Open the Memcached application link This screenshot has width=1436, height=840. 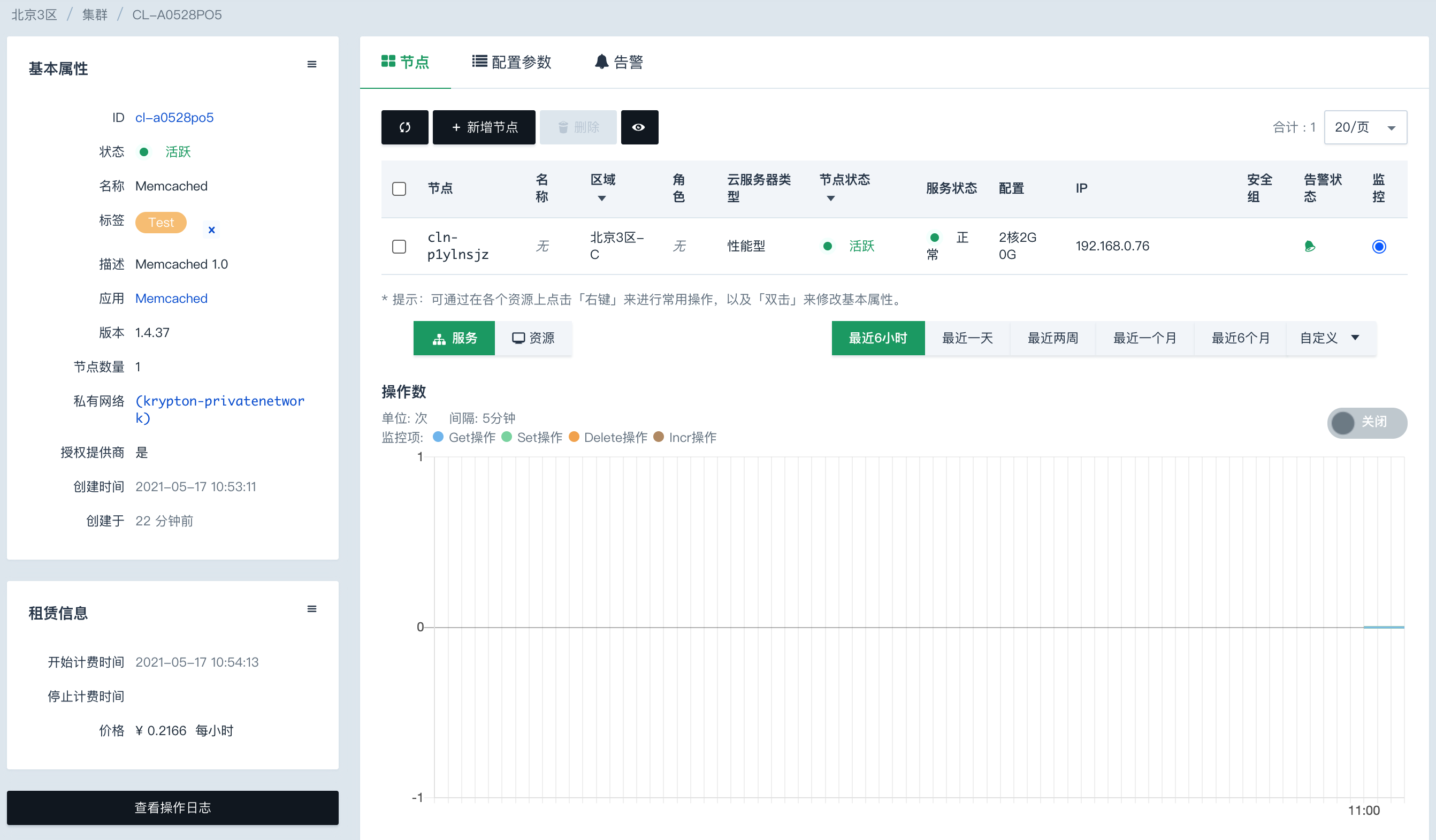(171, 299)
